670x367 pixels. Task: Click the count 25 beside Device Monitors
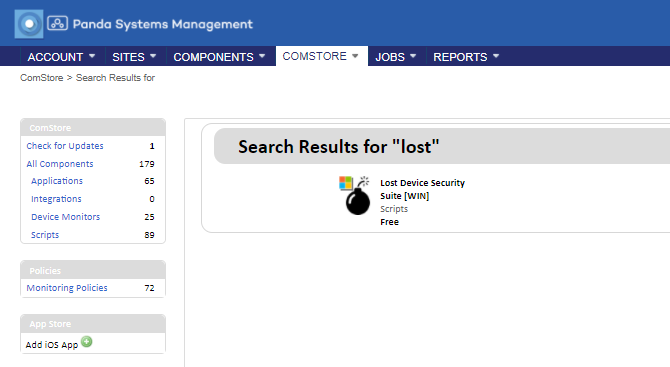pos(149,217)
